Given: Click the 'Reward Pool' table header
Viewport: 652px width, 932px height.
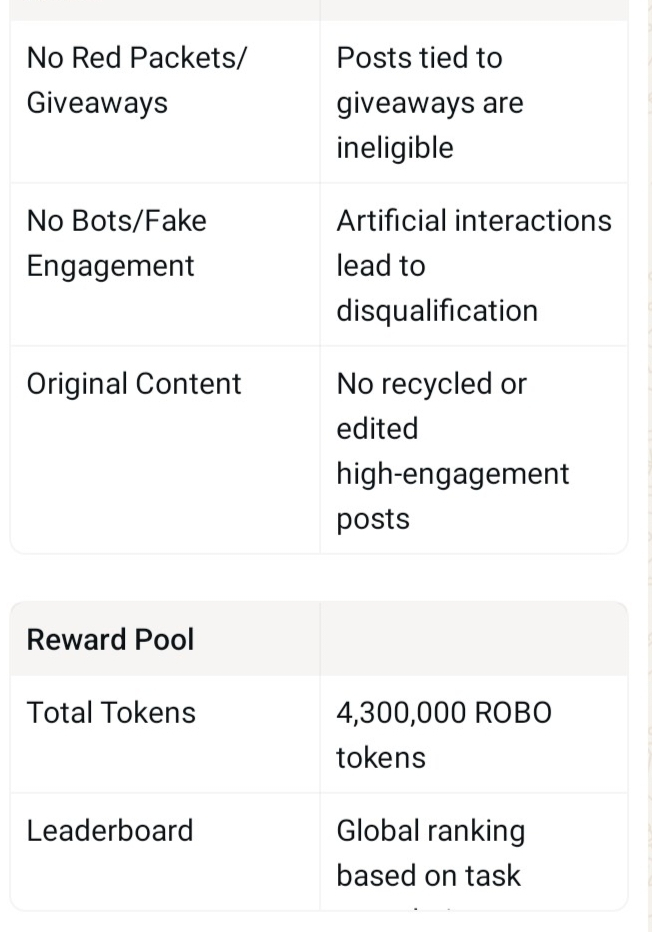Looking at the screenshot, I should tap(110, 640).
